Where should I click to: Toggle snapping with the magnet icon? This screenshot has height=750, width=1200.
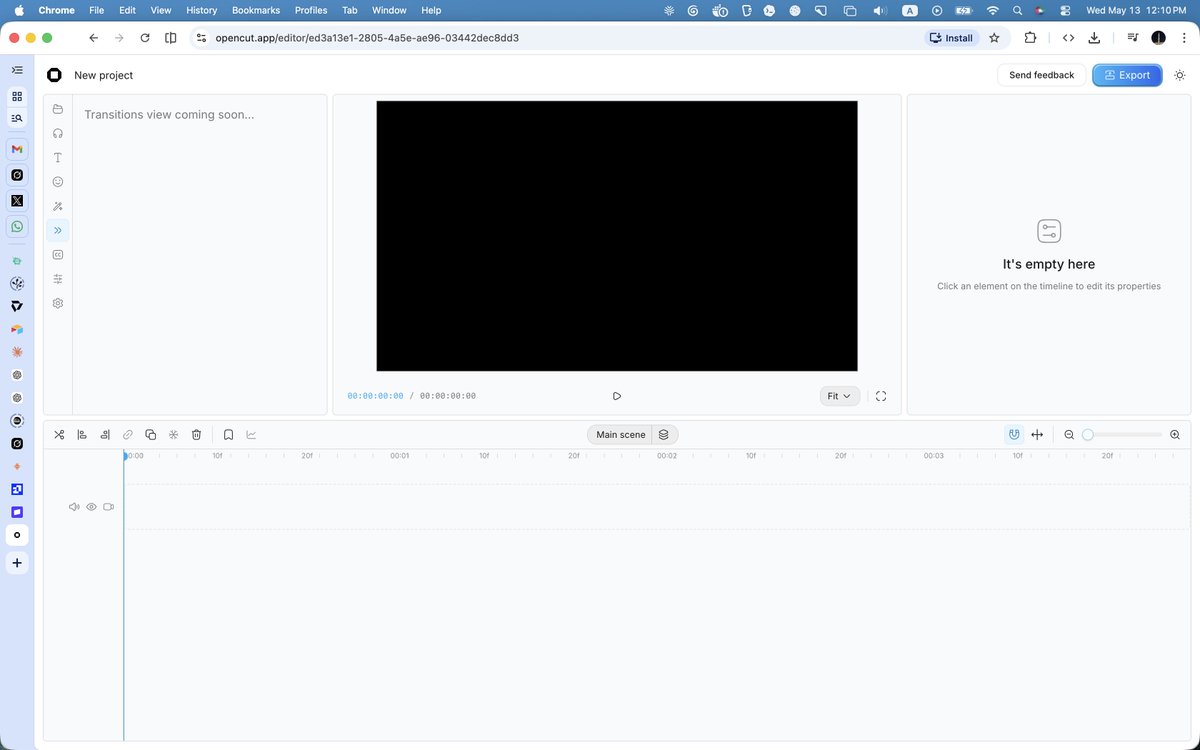[x=1014, y=434]
